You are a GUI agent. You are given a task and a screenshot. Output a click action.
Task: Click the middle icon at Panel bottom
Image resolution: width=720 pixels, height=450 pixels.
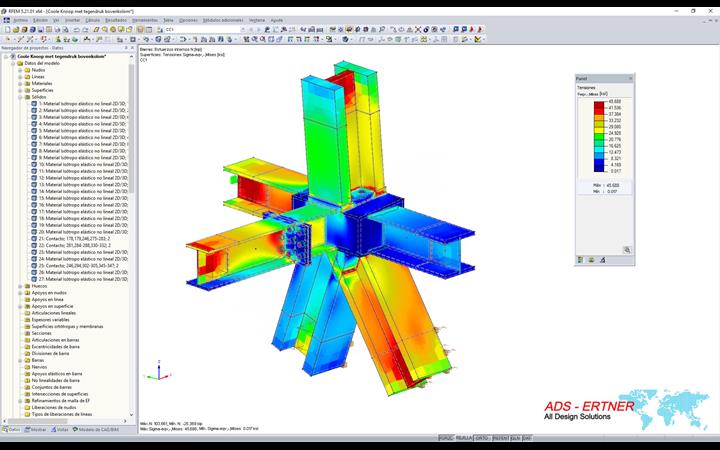click(x=591, y=260)
